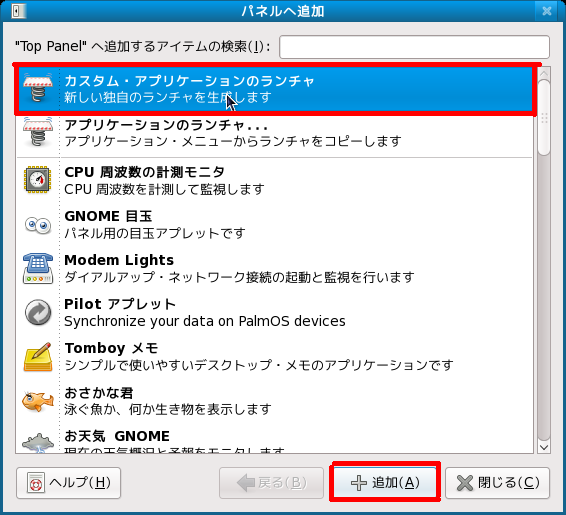566x515 pixels.
Task: Click the 閉じる(C) close button
Action: 497,483
